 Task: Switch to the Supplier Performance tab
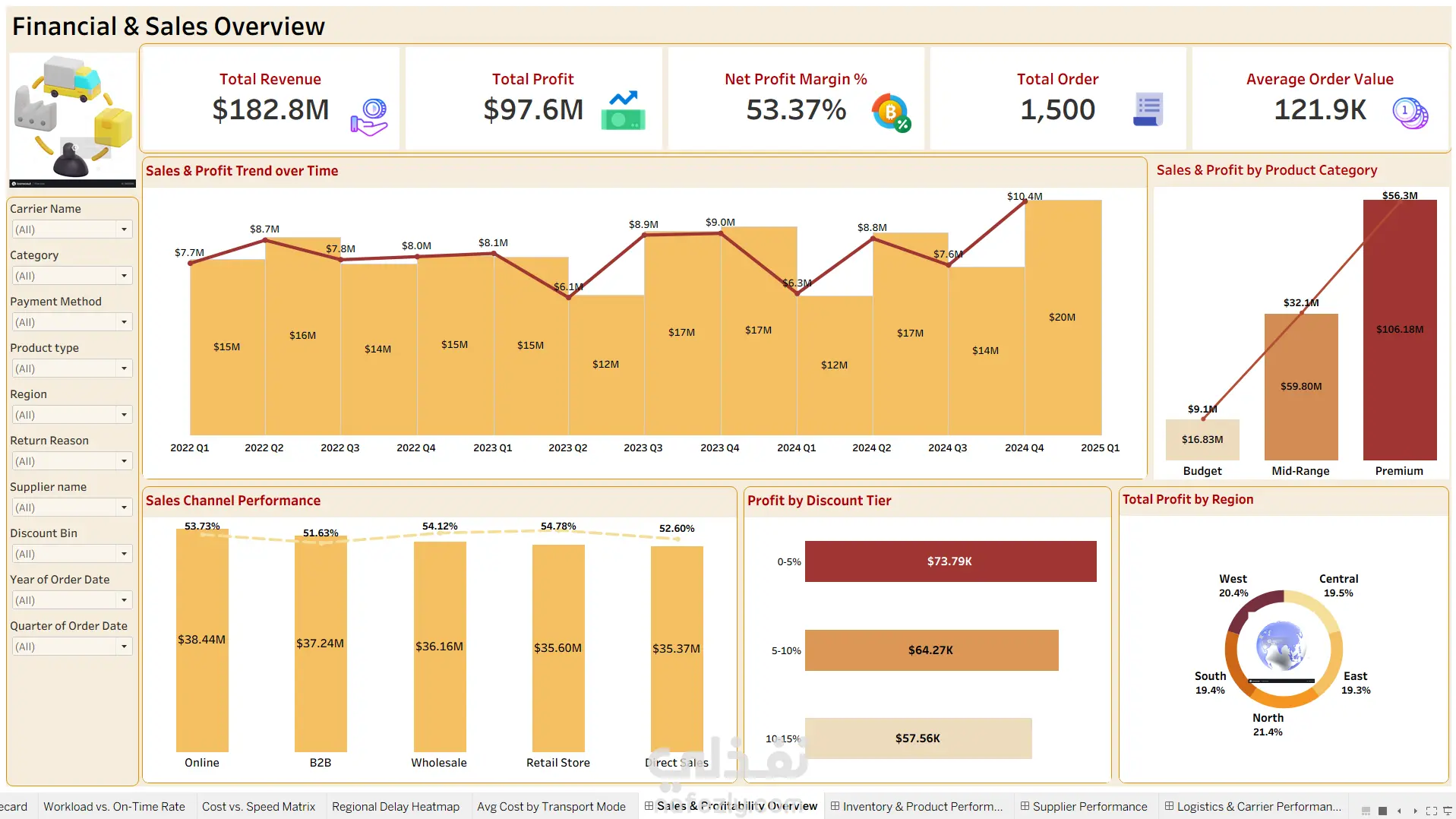click(x=1084, y=807)
